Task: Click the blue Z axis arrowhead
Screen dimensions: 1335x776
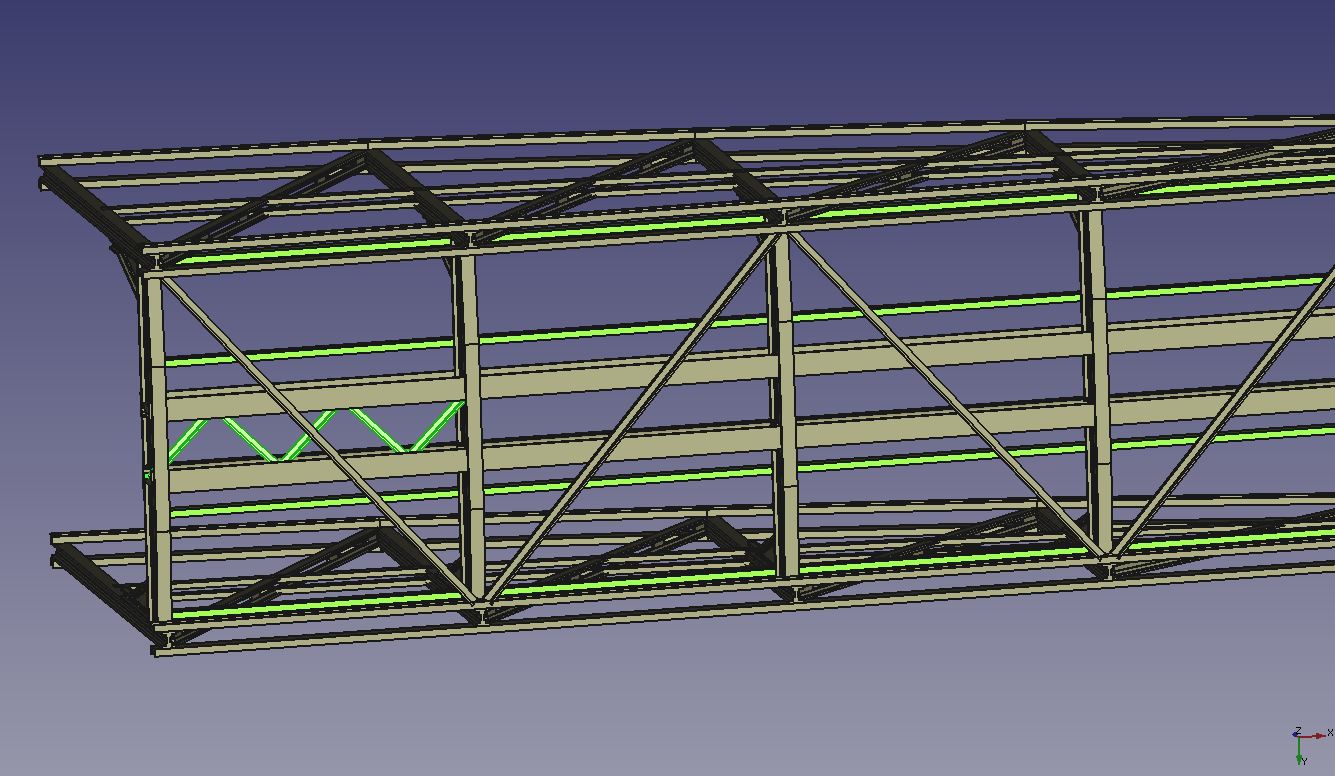Action: click(x=1298, y=732)
